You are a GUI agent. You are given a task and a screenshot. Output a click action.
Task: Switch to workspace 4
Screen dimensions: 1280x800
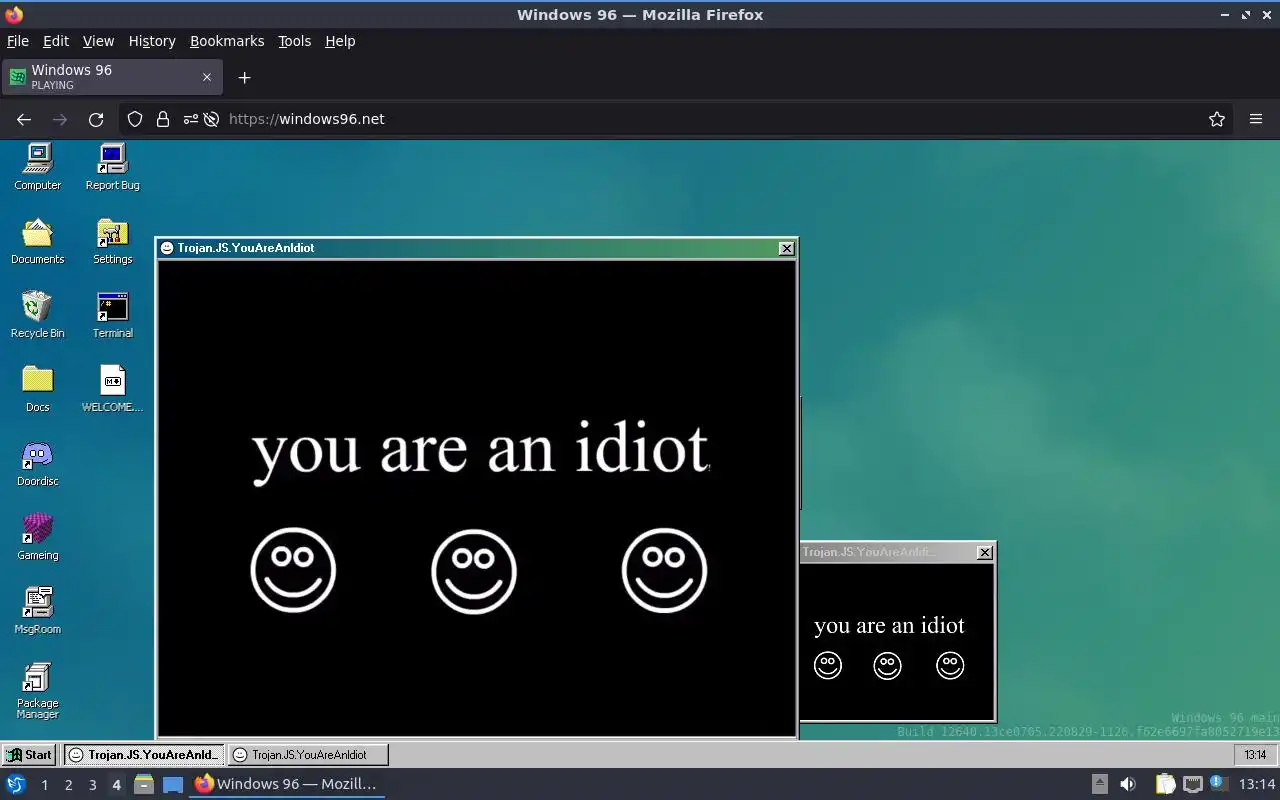tap(116, 785)
